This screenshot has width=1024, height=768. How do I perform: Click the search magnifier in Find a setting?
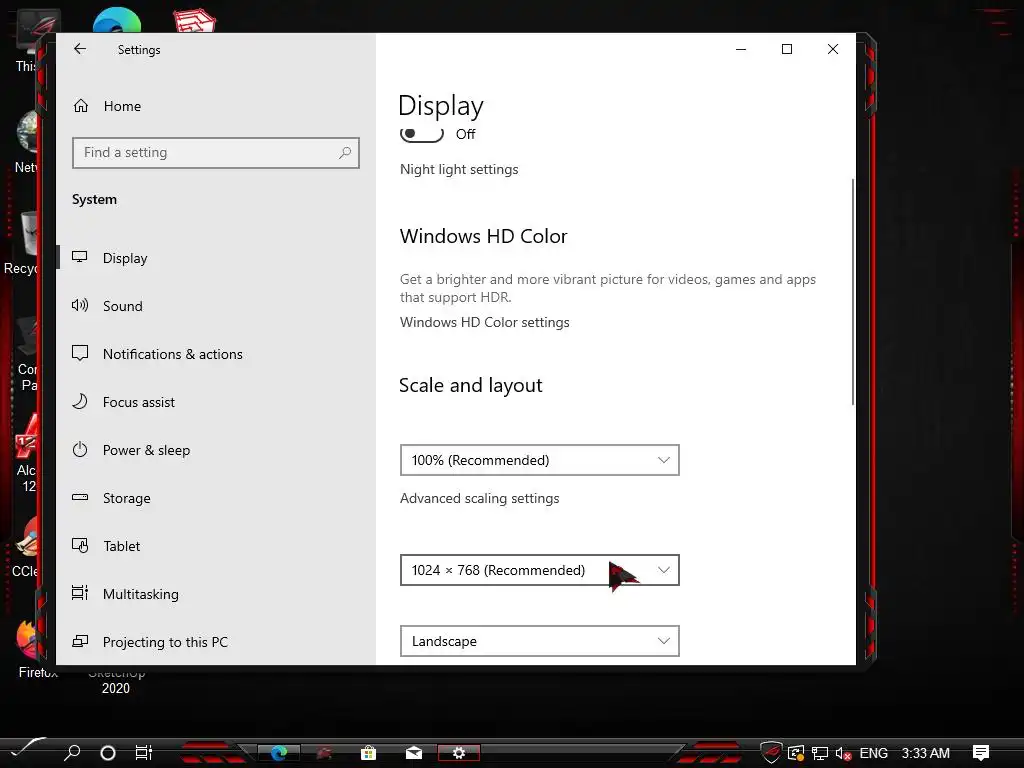pos(345,153)
